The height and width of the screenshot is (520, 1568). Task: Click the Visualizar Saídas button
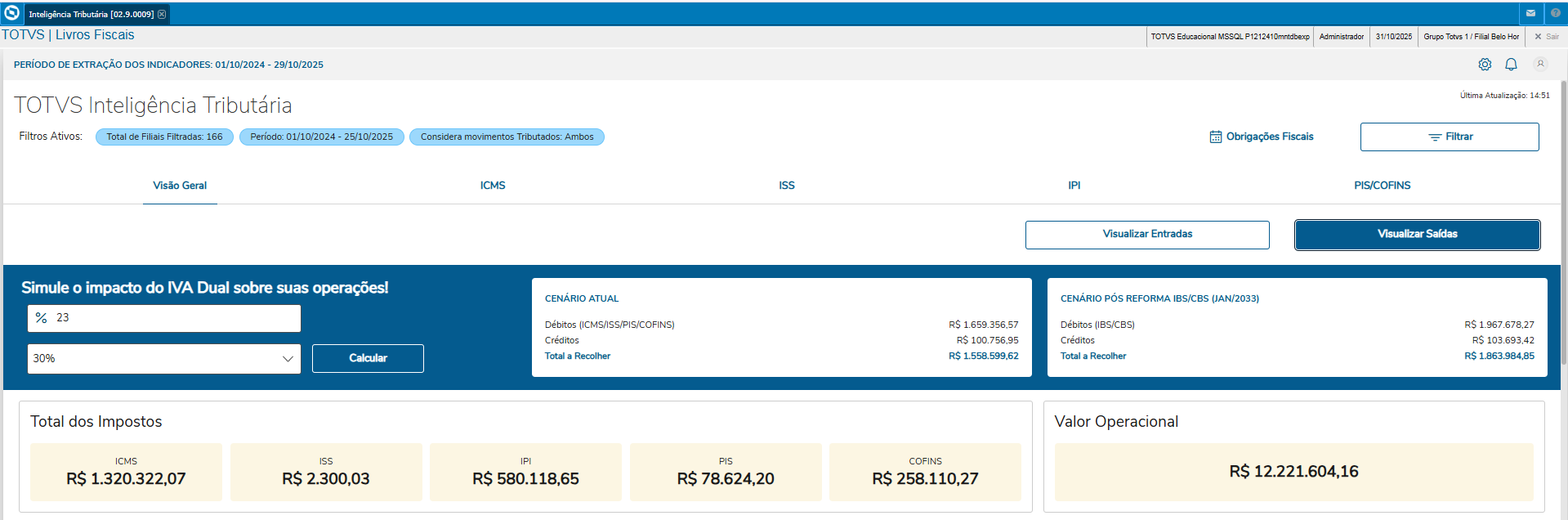click(x=1418, y=235)
